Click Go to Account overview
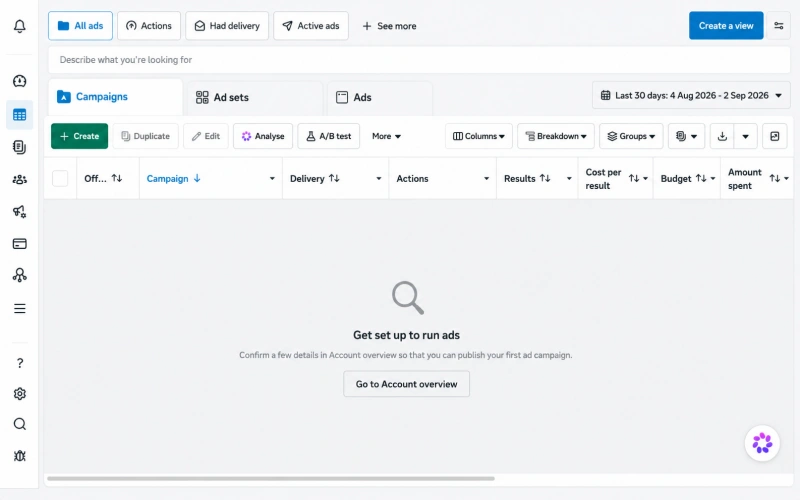This screenshot has height=500, width=800. pos(407,384)
